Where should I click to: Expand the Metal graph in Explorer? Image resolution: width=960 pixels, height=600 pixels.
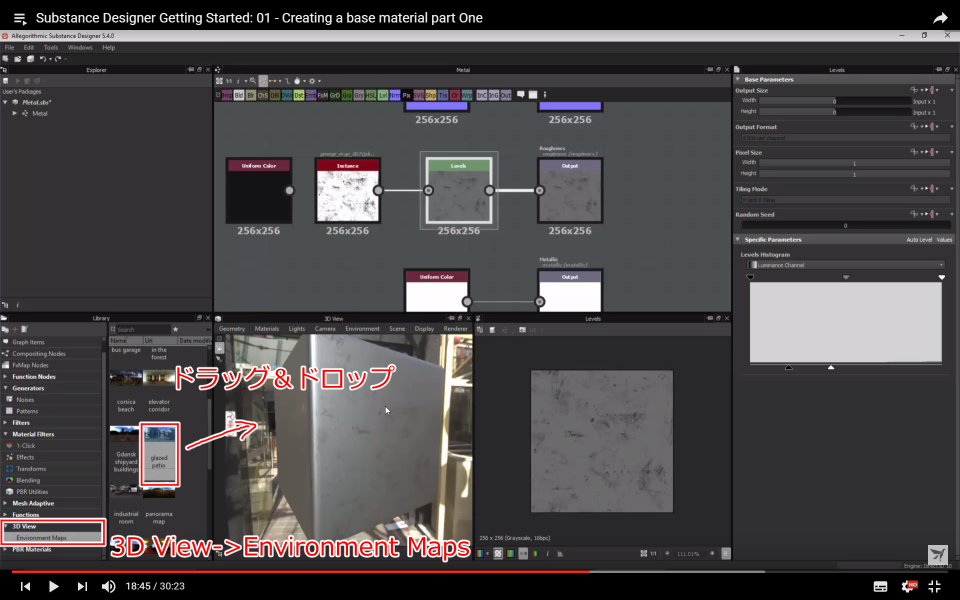pyautogui.click(x=15, y=113)
